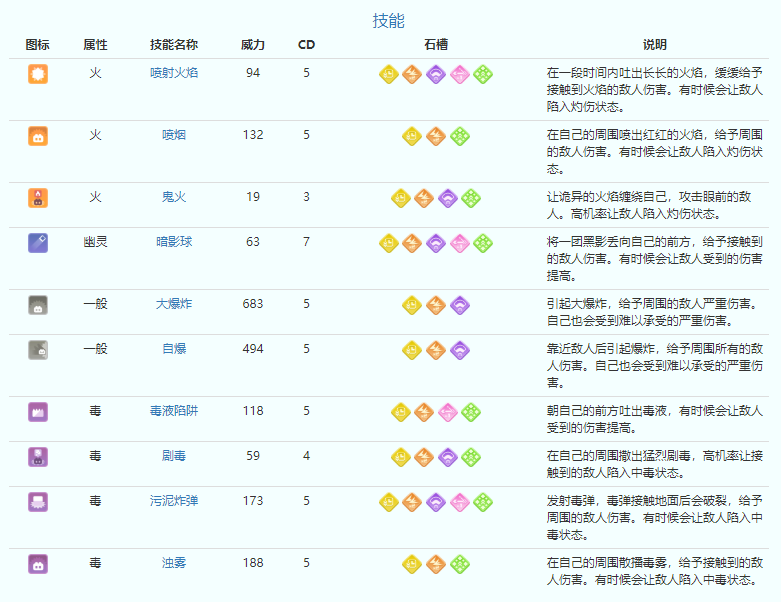Screen dimensions: 781x602
Task: Click the 喷烟 fire skill icon
Action: pos(38,136)
